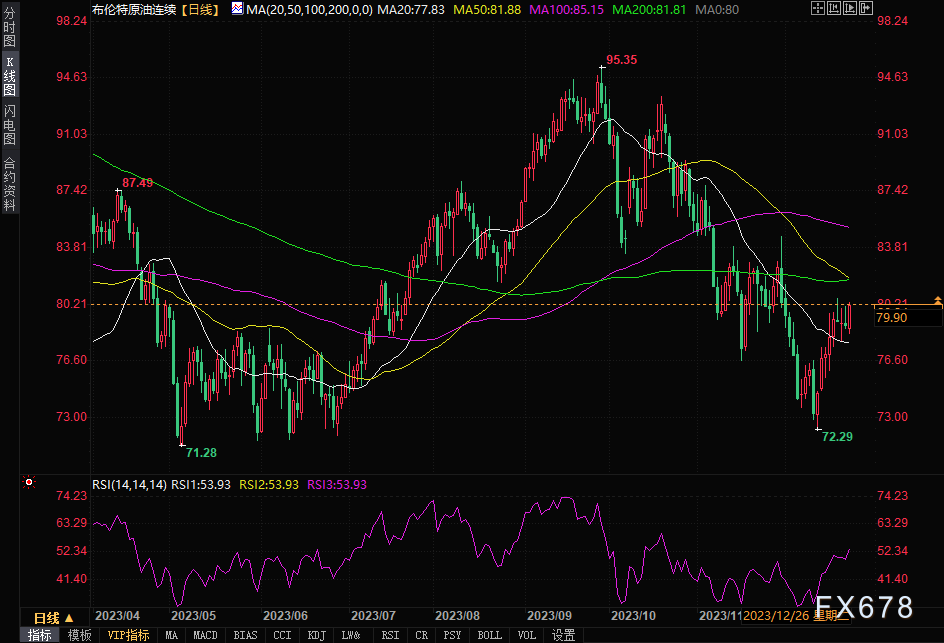Click the MA20:77.83 value
Screen dimensions: 944x643
coord(411,9)
